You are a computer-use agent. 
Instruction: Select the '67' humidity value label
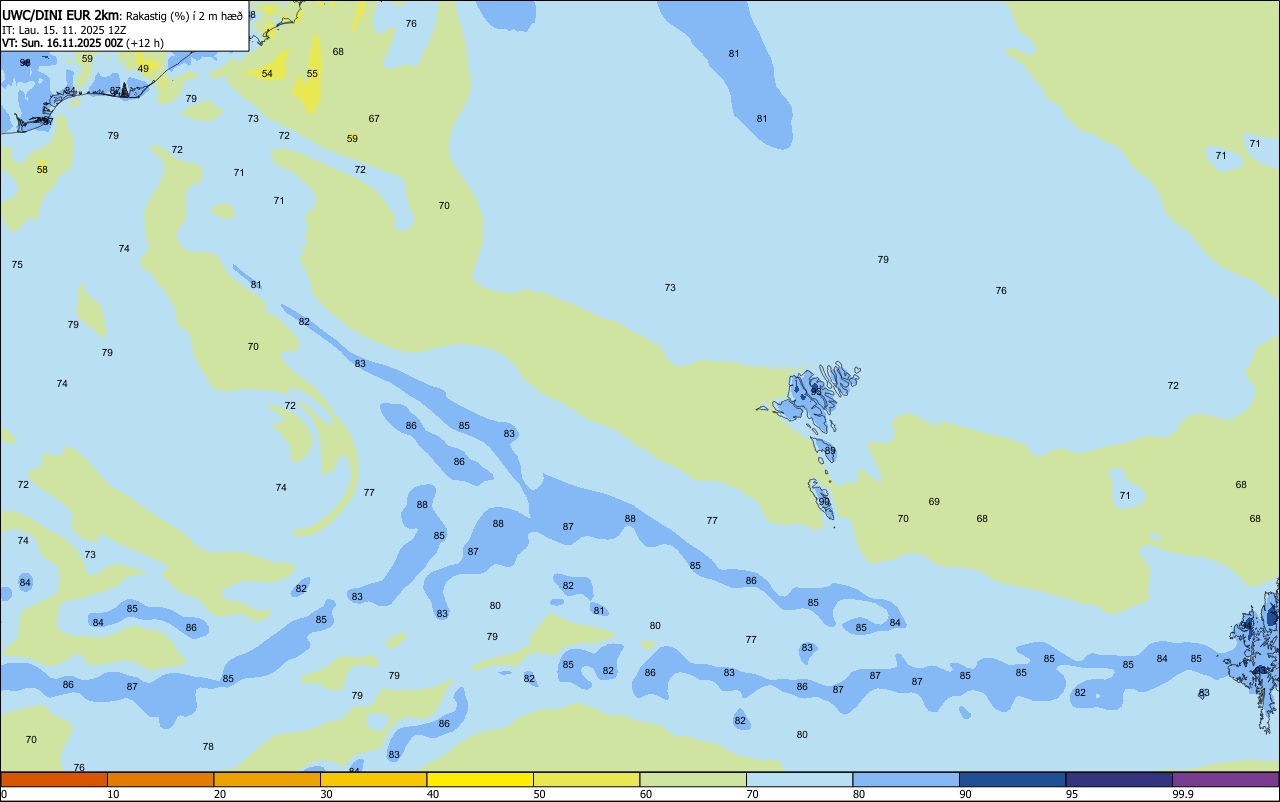coord(374,119)
